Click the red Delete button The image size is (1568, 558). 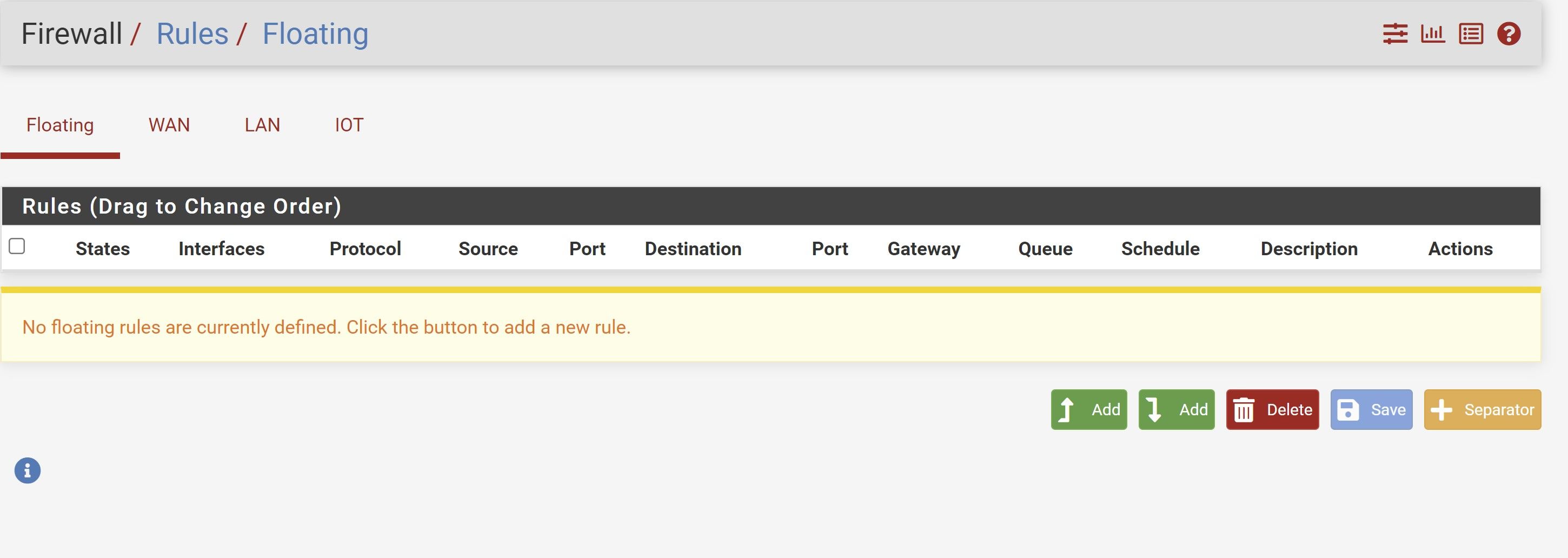tap(1272, 409)
